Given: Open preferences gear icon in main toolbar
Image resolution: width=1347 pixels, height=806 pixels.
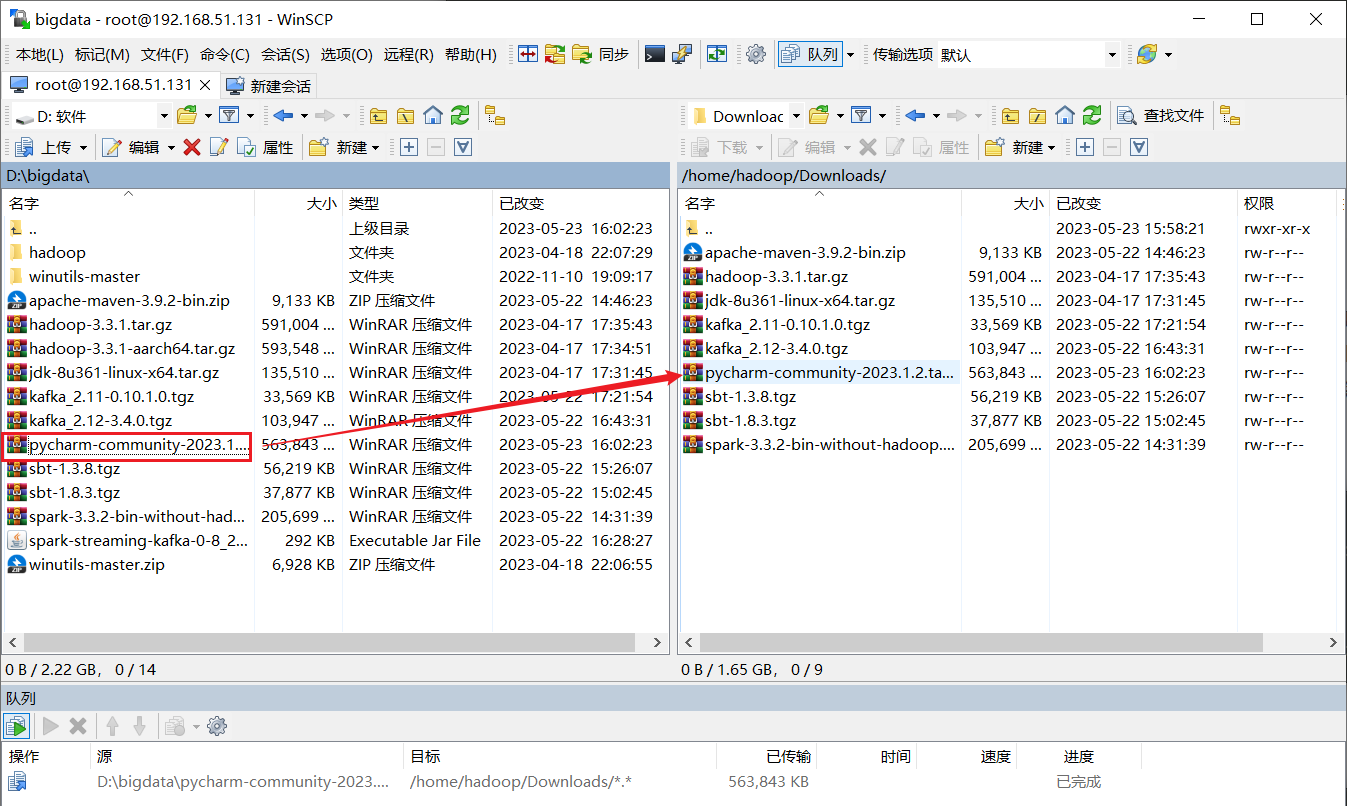Looking at the screenshot, I should click(756, 55).
